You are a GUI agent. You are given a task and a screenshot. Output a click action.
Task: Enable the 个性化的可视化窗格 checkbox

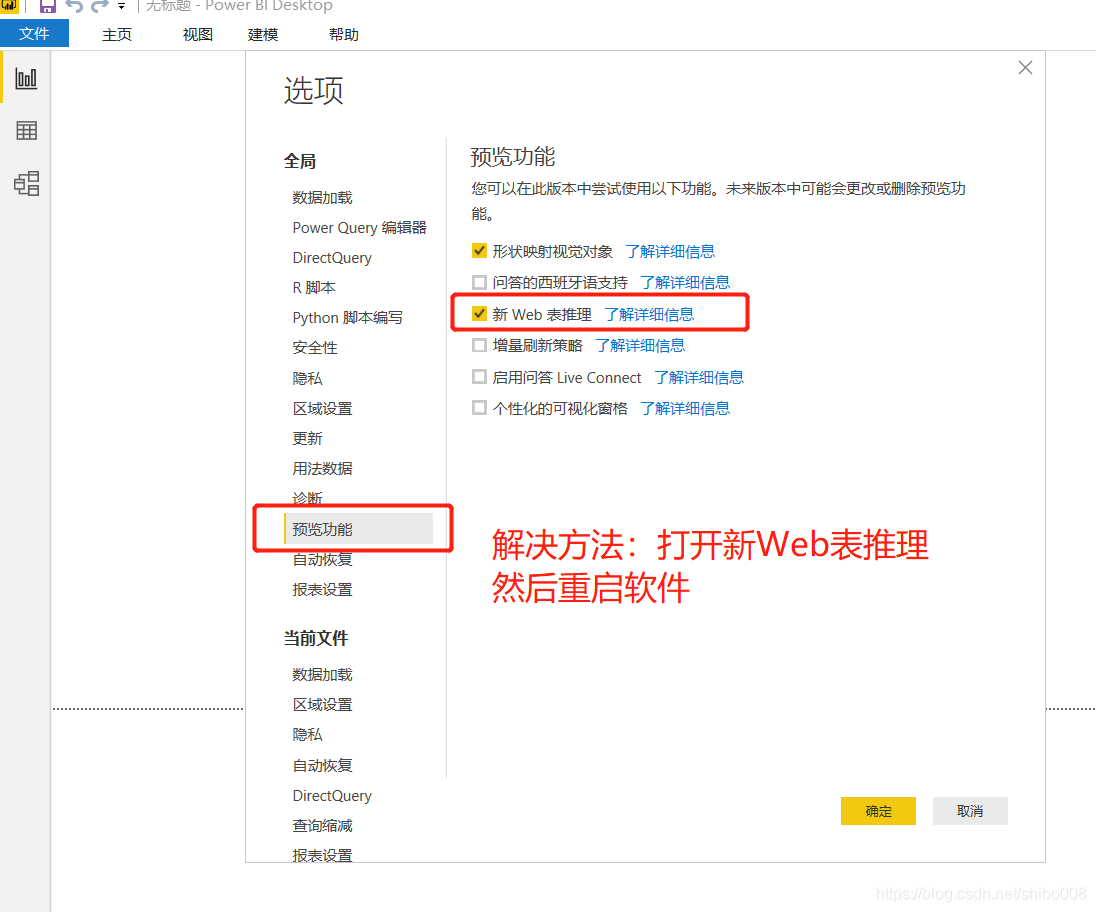click(480, 407)
